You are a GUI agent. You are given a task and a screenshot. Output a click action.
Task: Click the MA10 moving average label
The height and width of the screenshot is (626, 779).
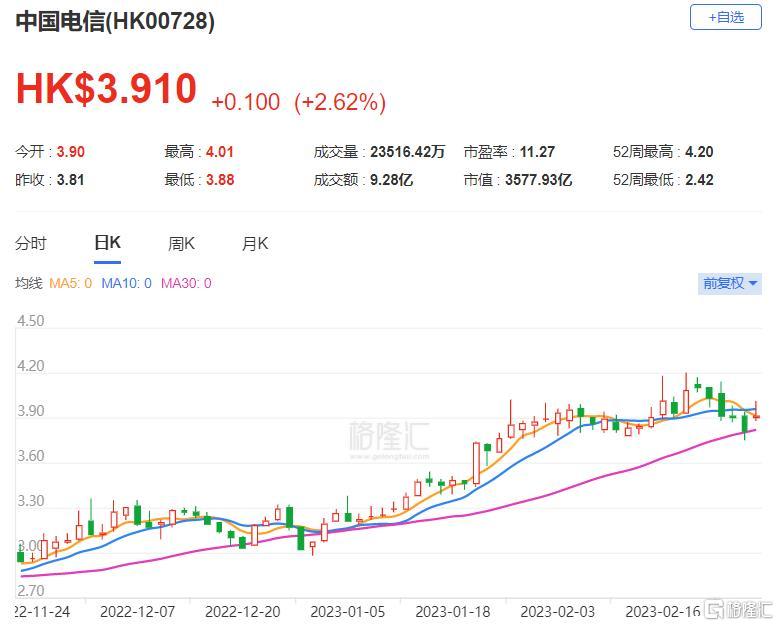pyautogui.click(x=126, y=283)
